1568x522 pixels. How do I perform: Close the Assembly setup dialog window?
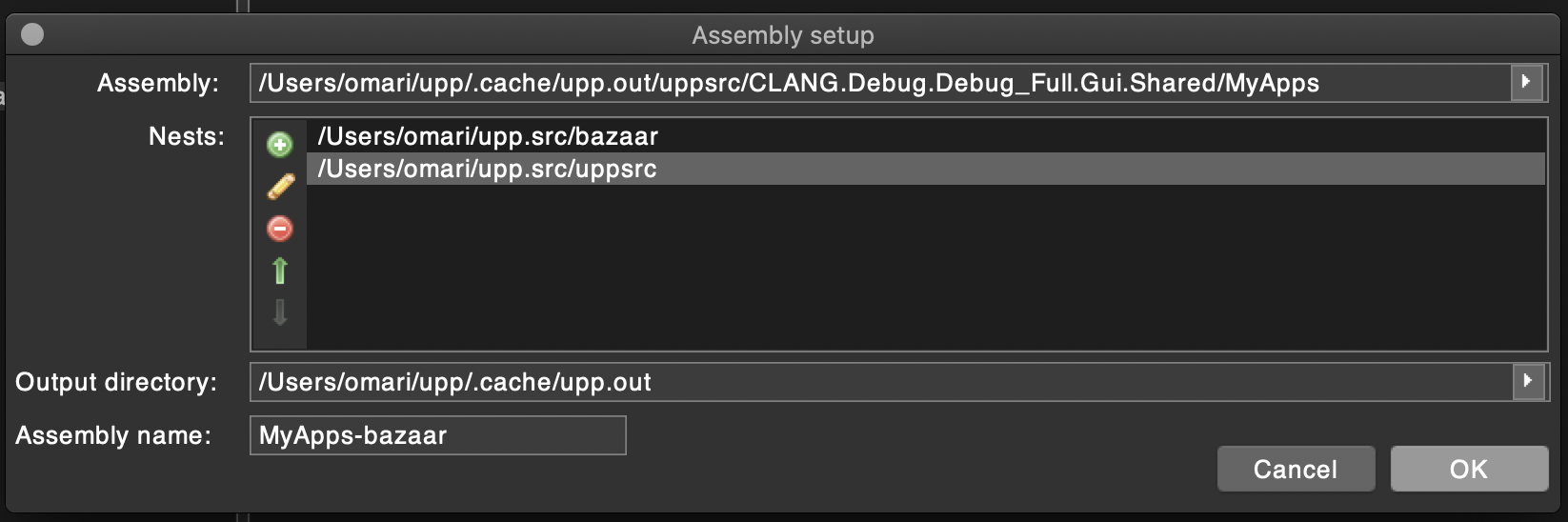pyautogui.click(x=32, y=35)
